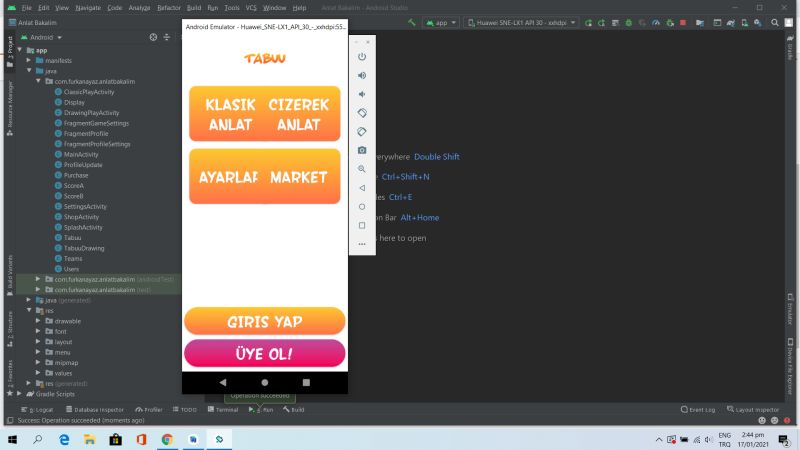Open the Terminal tool window tab
Screen dimensions: 800x450
223,409
